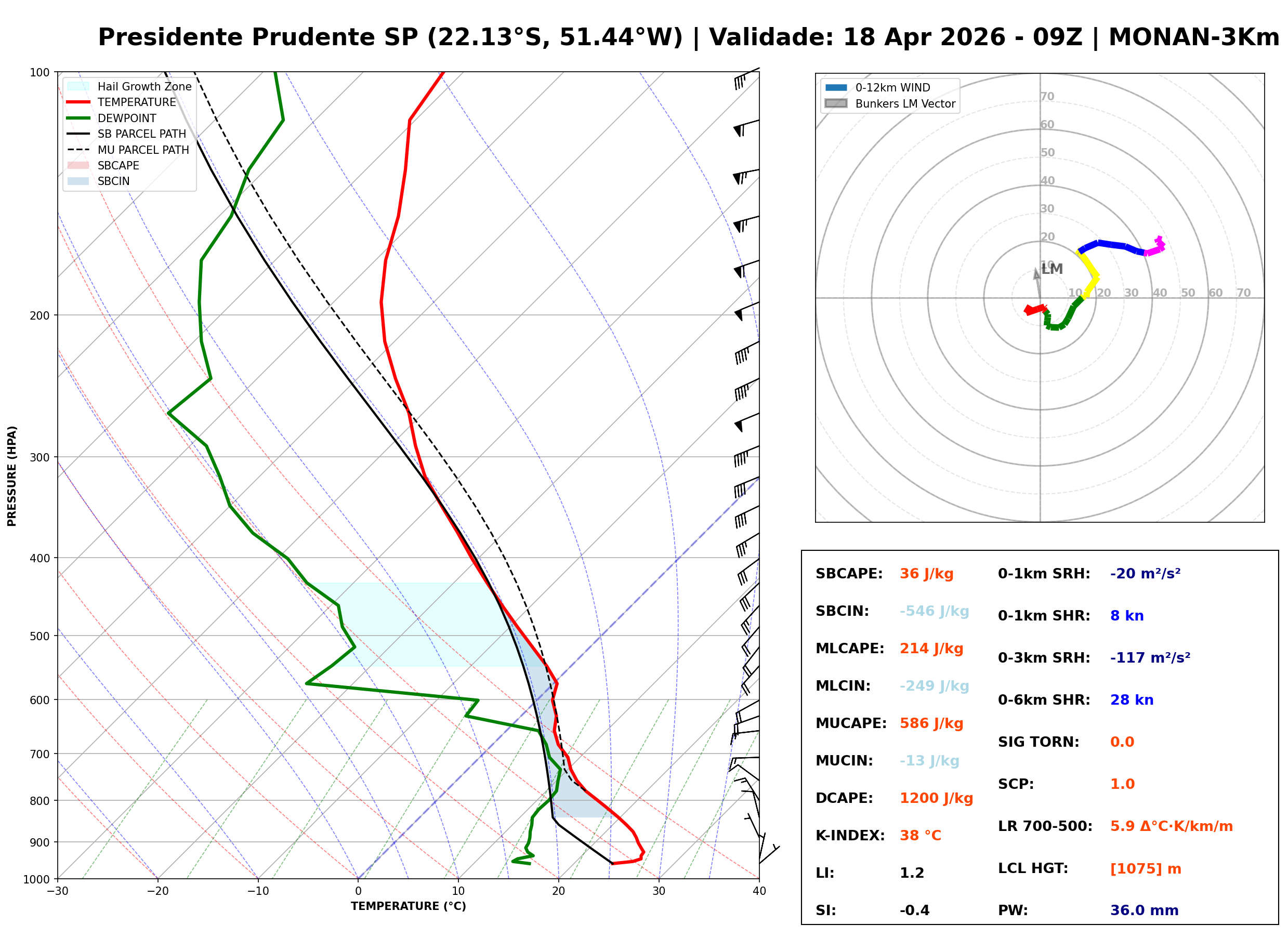Click the LCL HGT value [1075] m
1288x951 pixels.
click(1145, 869)
